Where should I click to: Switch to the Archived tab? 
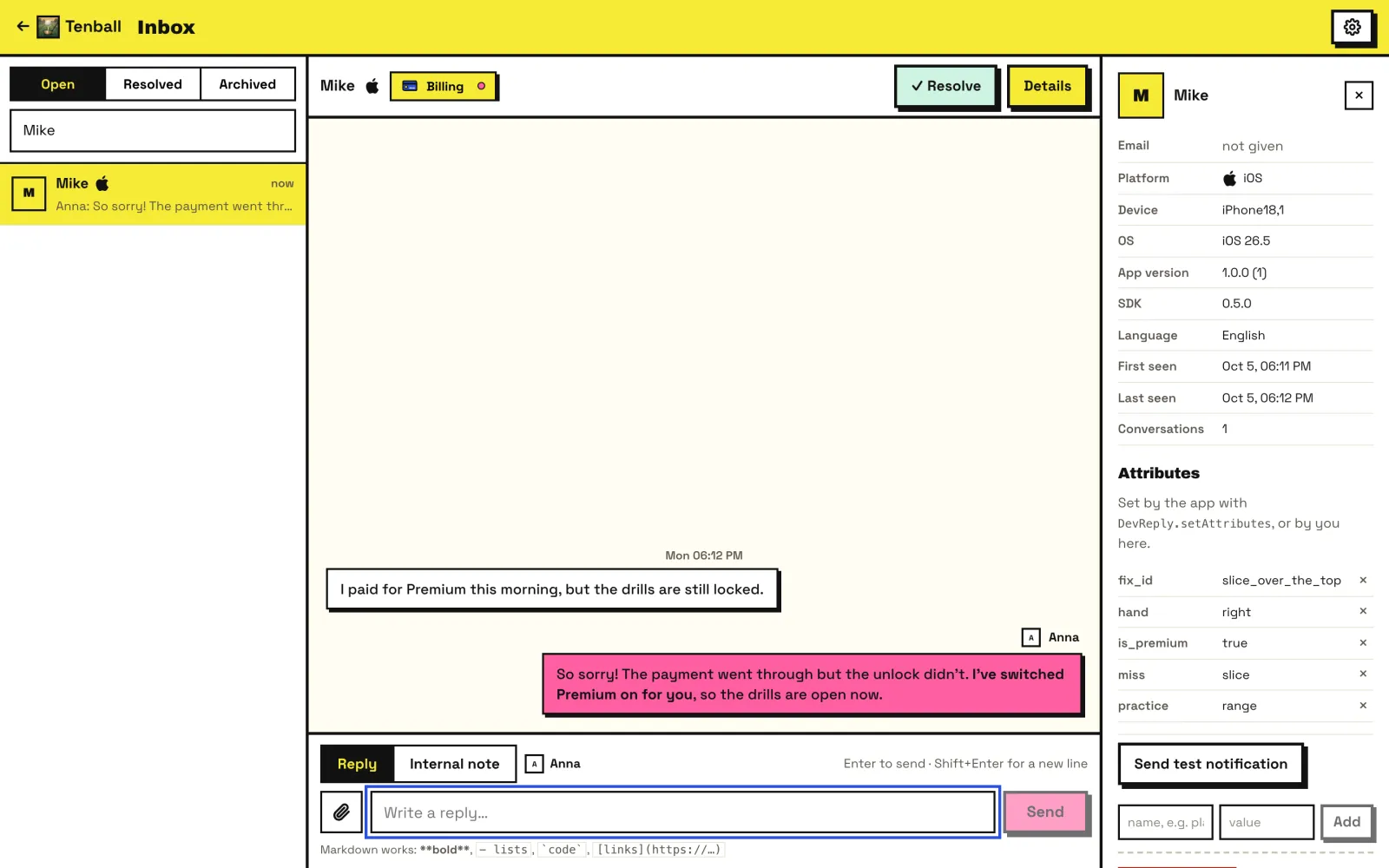pyautogui.click(x=247, y=84)
